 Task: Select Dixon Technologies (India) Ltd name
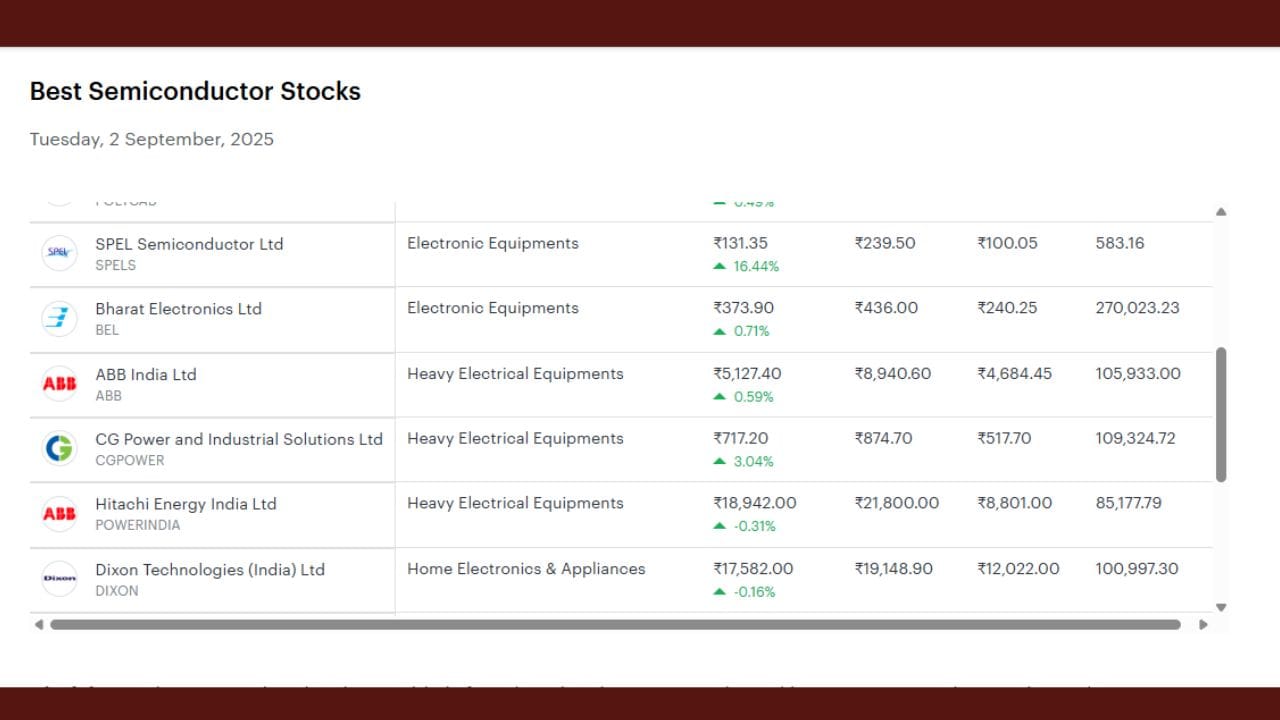(x=210, y=569)
